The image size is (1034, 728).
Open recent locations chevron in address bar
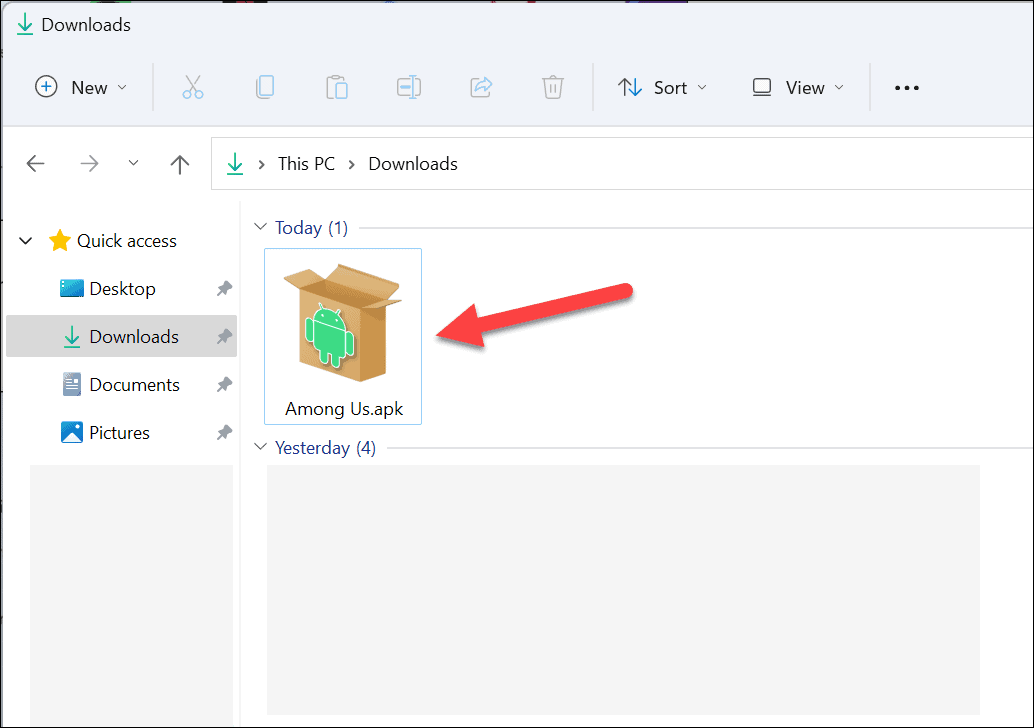pos(133,163)
